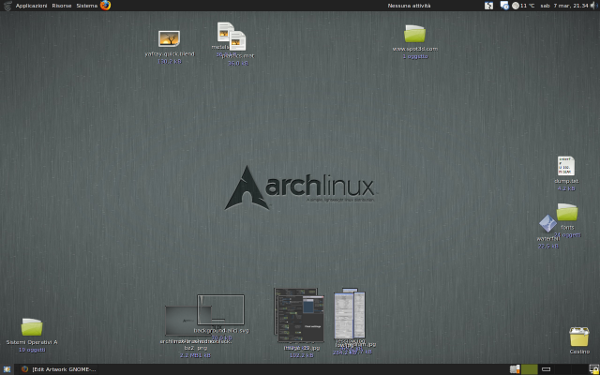Open the Sistemi Operativi A folder
Screen dimensions: 600x375
pyautogui.click(x=32, y=327)
